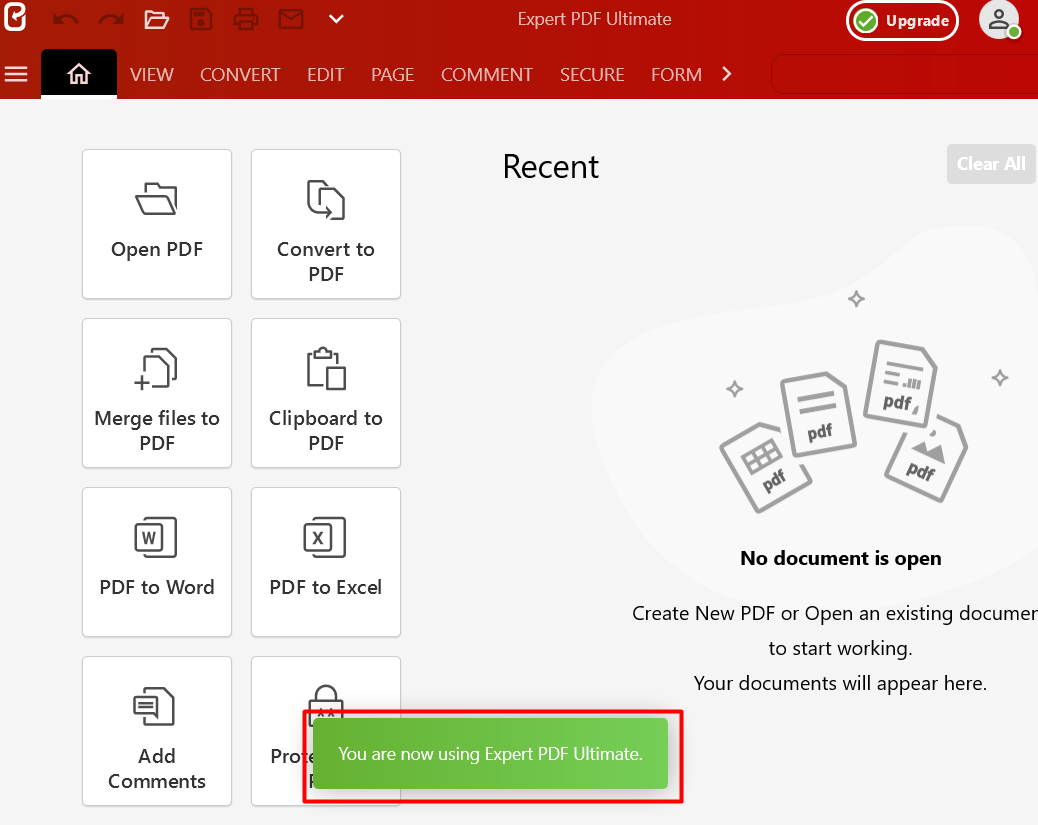Switch to the COMMENT tab
The height and width of the screenshot is (825, 1038).
[487, 74]
